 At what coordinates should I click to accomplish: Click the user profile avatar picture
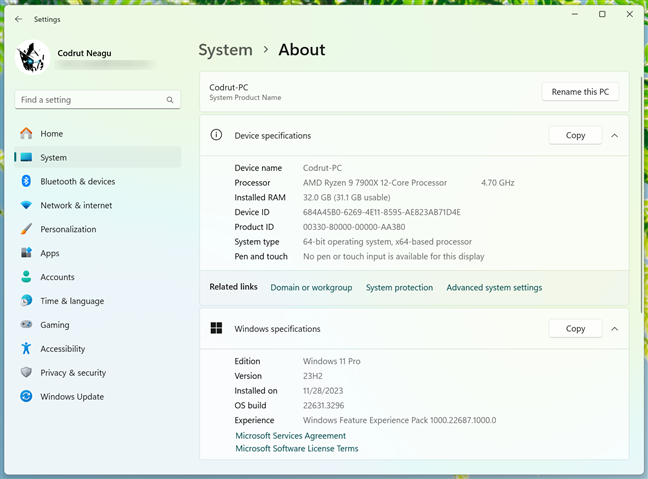32,57
